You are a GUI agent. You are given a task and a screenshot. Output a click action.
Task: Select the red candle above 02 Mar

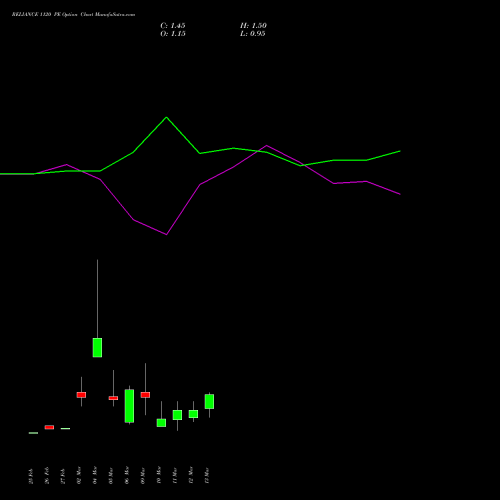81,395
